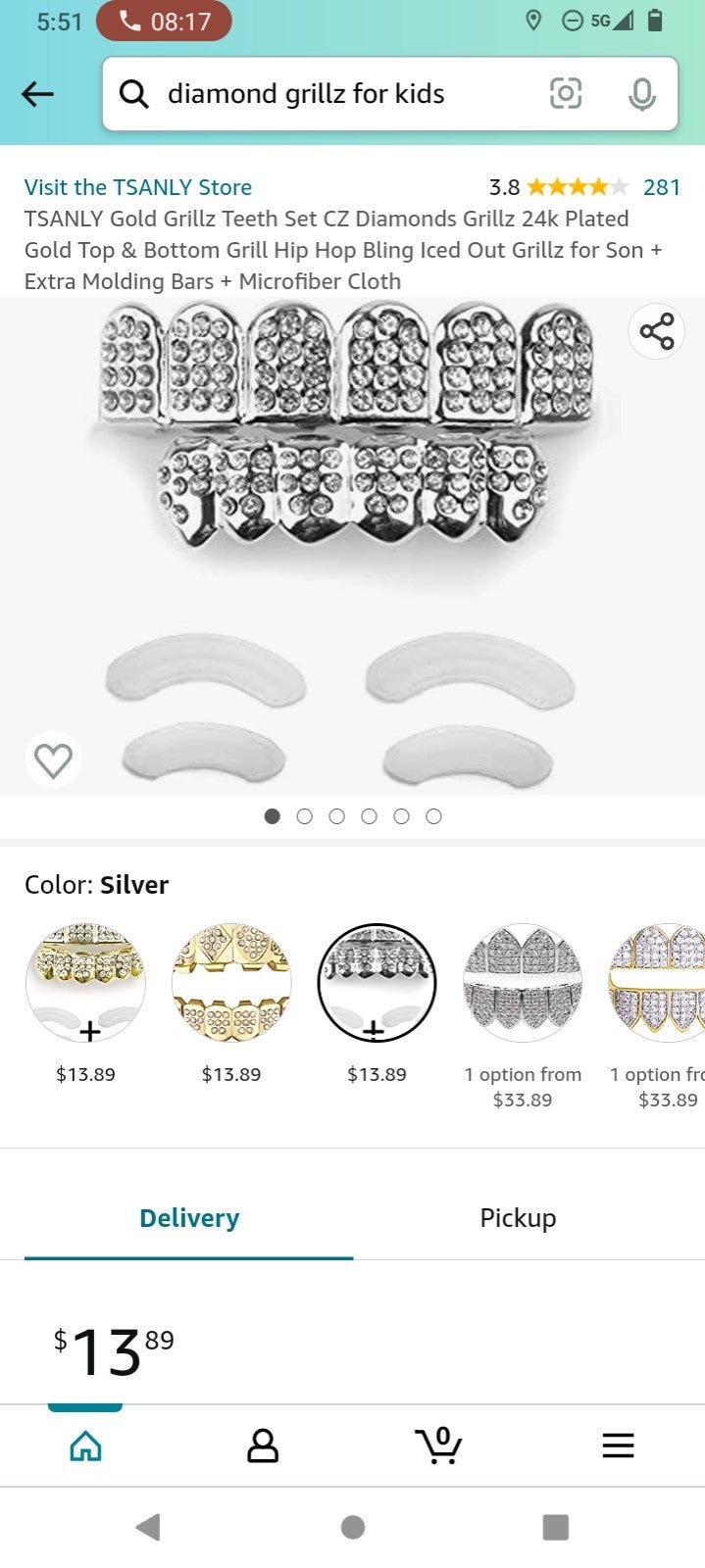Screen dimensions: 705x1568
Task: Select the Silver color swatch
Action: coord(377,982)
